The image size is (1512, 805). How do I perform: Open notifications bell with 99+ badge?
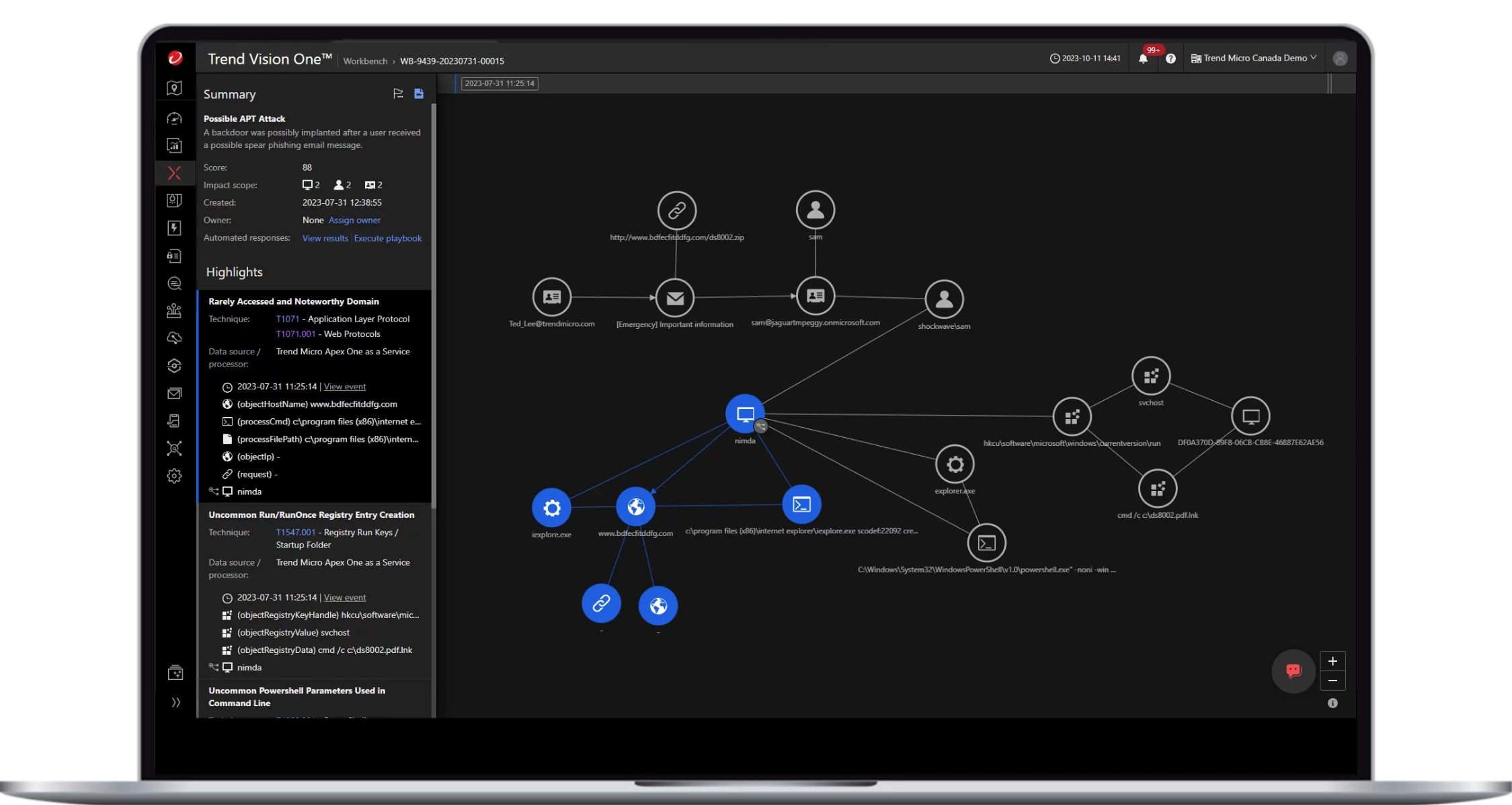(x=1143, y=59)
